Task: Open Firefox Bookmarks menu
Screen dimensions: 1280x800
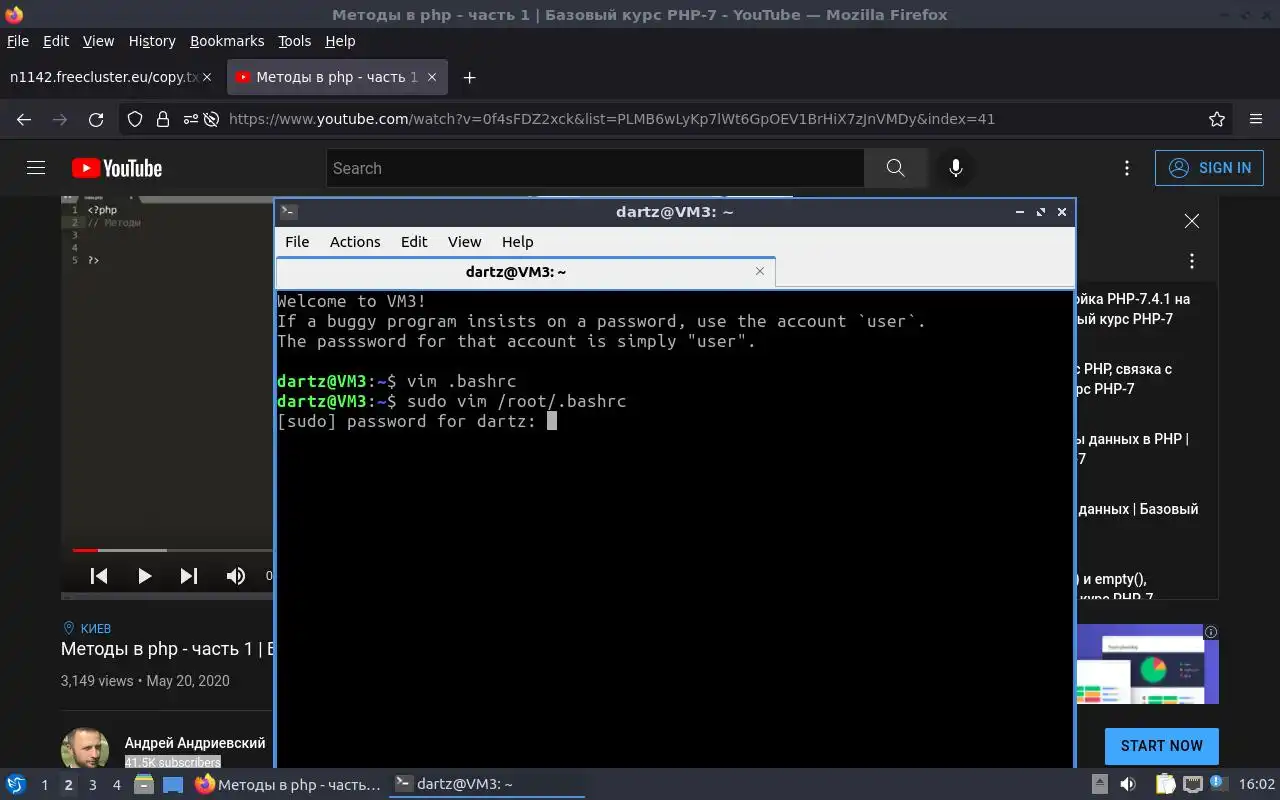Action: tap(227, 41)
